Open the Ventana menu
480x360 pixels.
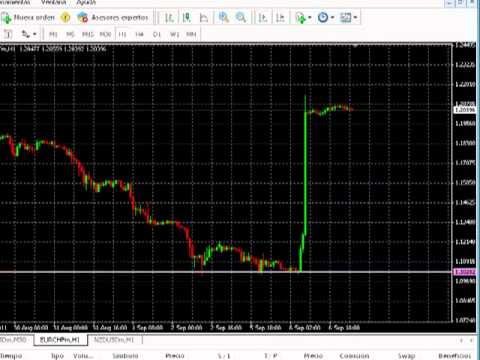point(53,2)
